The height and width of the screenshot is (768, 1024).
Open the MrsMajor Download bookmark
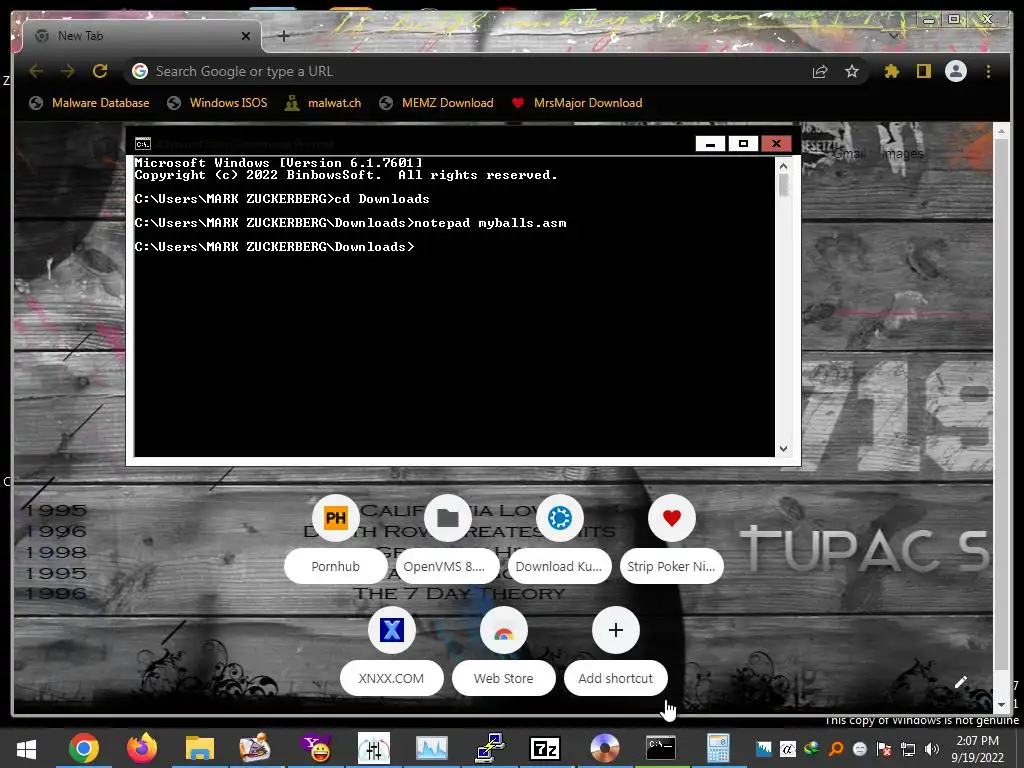577,103
